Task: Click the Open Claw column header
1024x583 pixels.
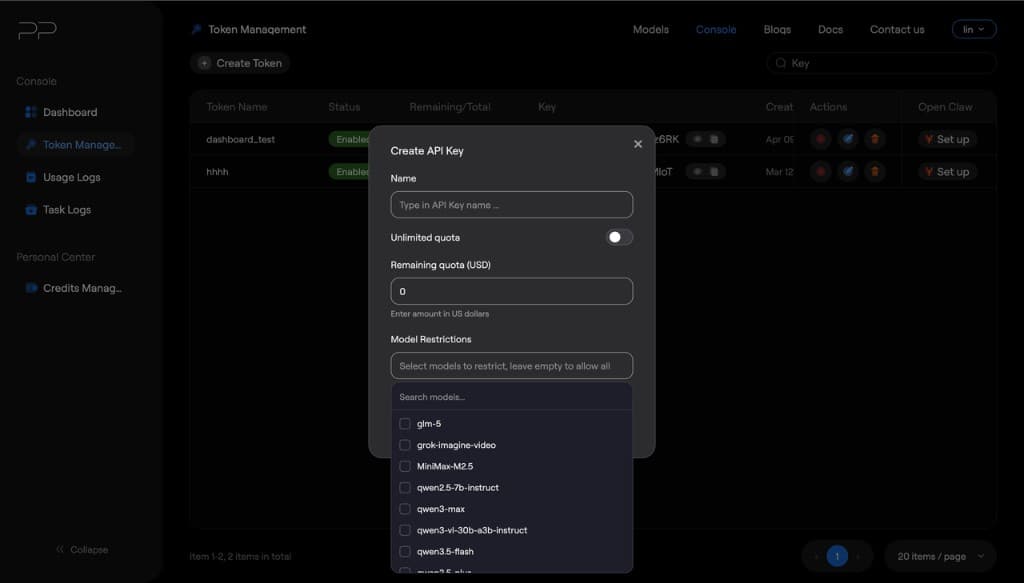Action: pos(945,107)
